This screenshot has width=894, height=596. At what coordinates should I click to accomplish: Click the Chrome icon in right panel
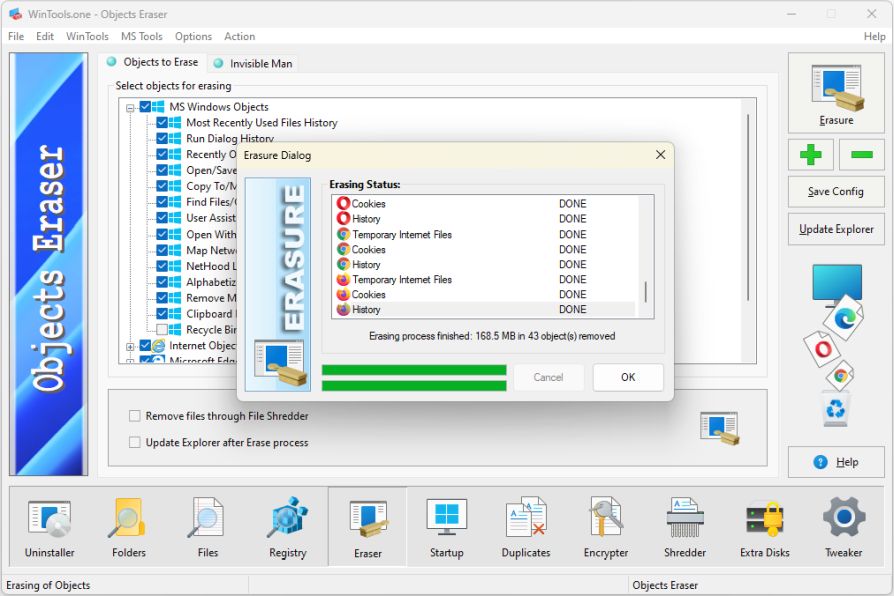840,376
